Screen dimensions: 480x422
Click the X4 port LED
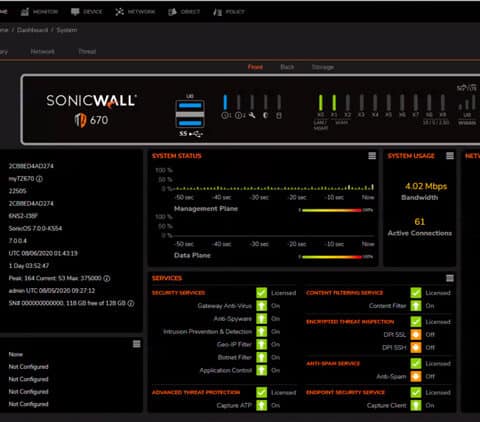pos(375,102)
